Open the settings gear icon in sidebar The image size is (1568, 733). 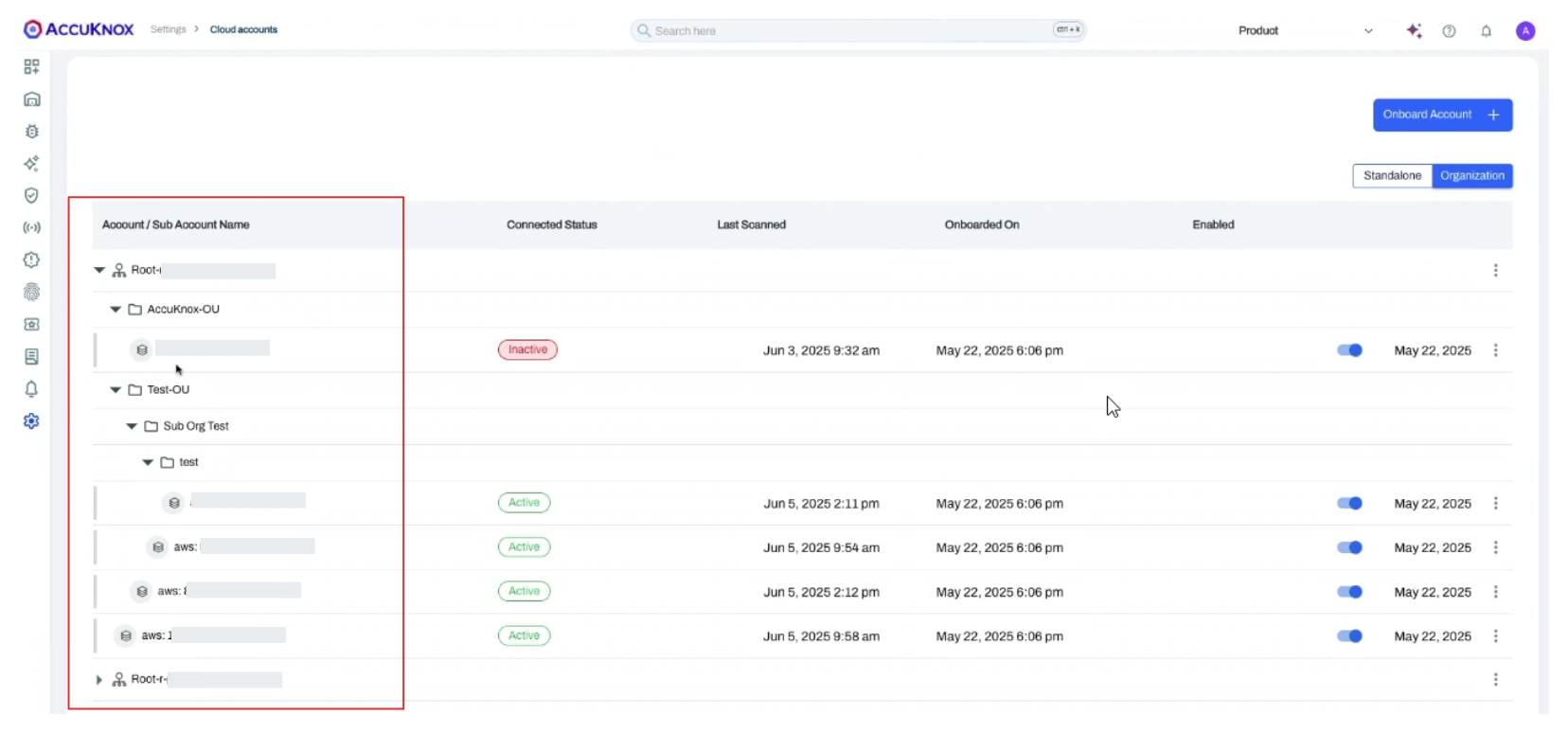click(x=31, y=420)
